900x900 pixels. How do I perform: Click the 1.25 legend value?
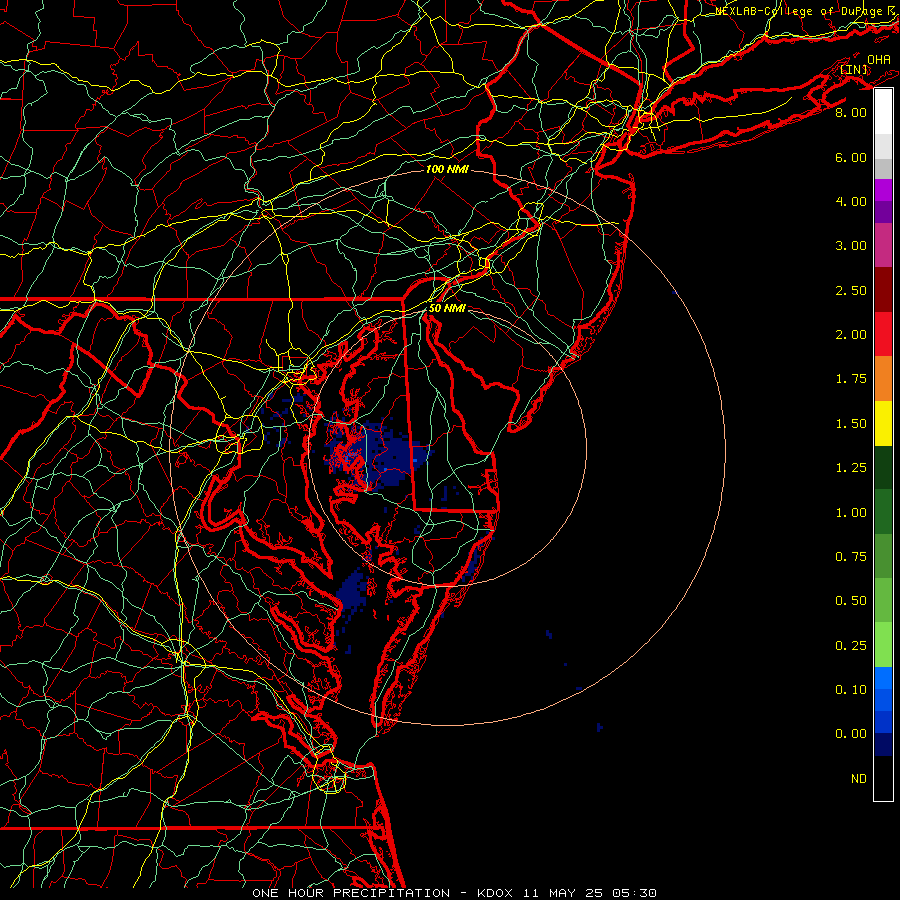coord(851,468)
